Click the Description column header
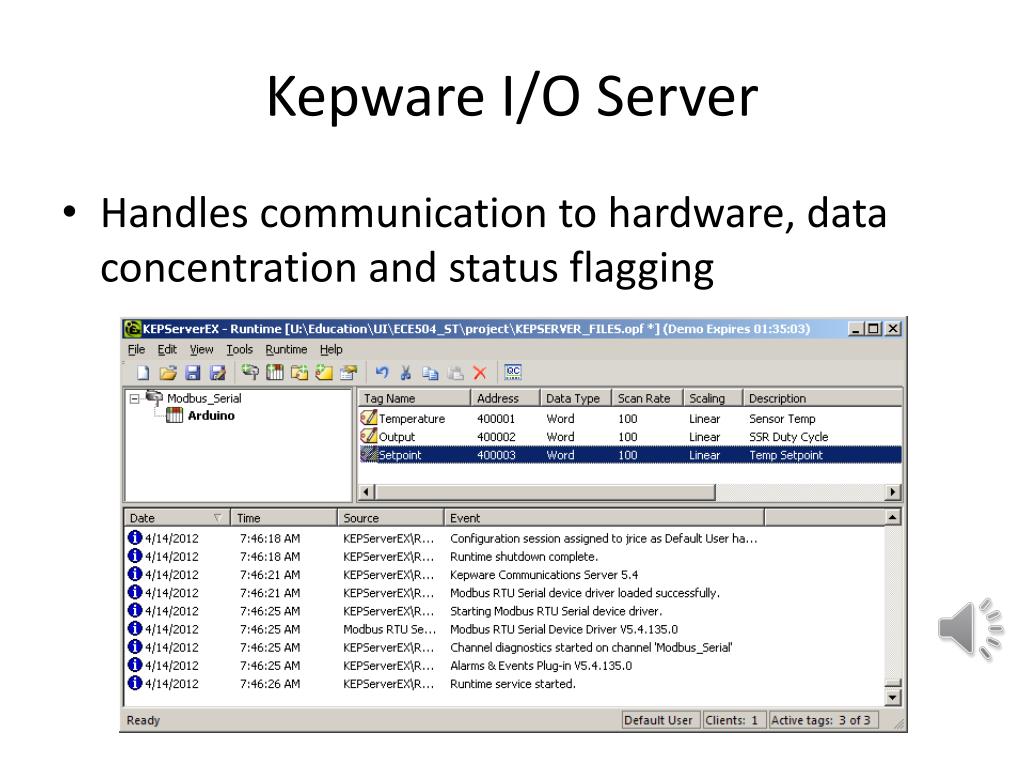Screen dimensions: 1024x768 (823, 398)
